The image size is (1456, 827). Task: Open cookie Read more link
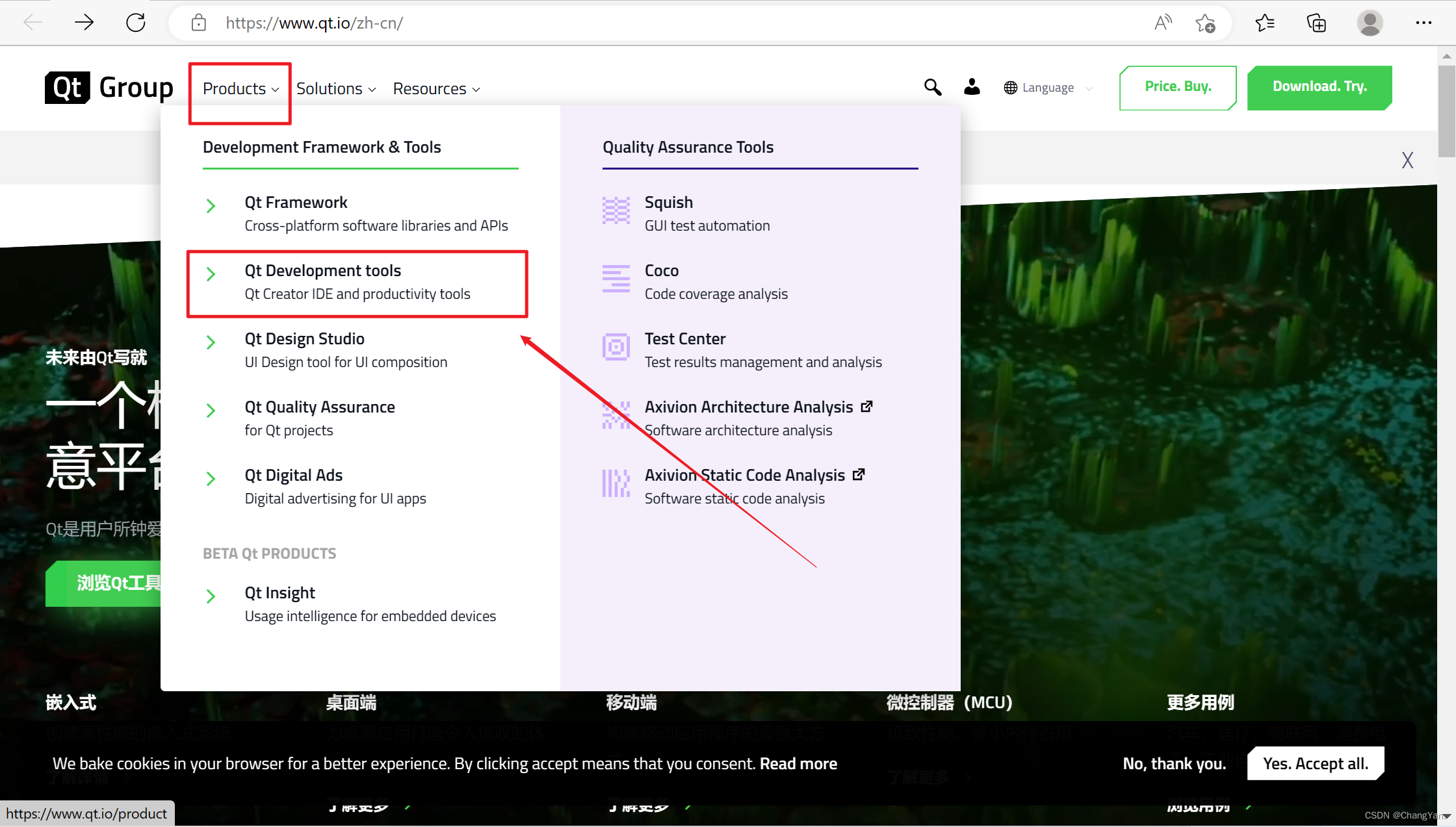(x=798, y=763)
